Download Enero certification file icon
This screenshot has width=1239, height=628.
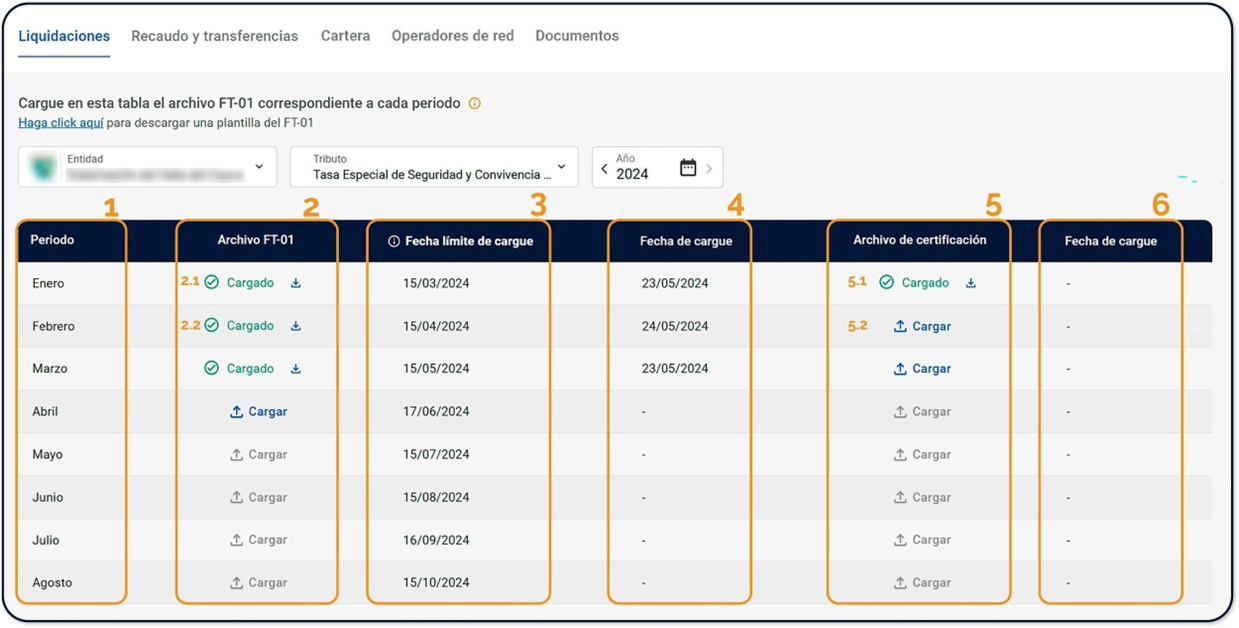[x=971, y=283]
